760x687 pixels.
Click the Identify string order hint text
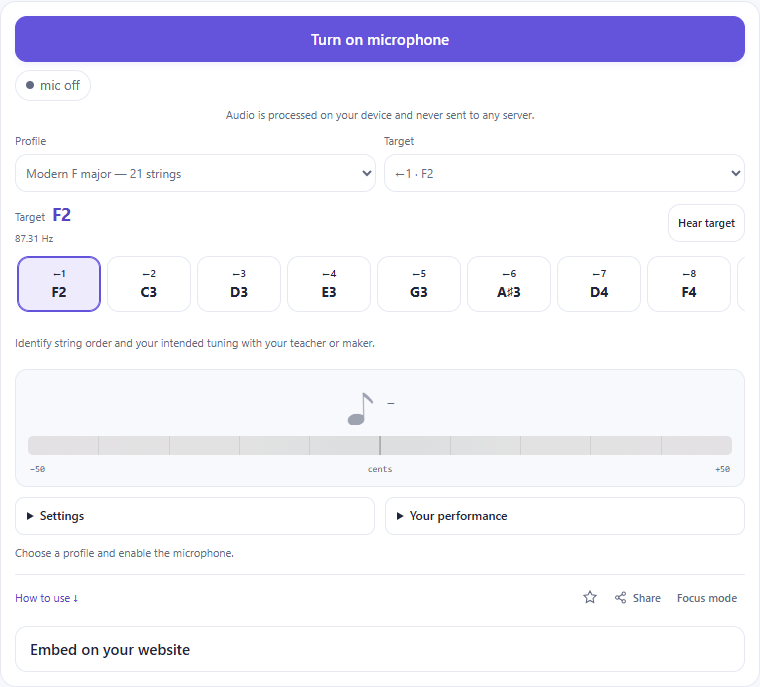[195, 343]
